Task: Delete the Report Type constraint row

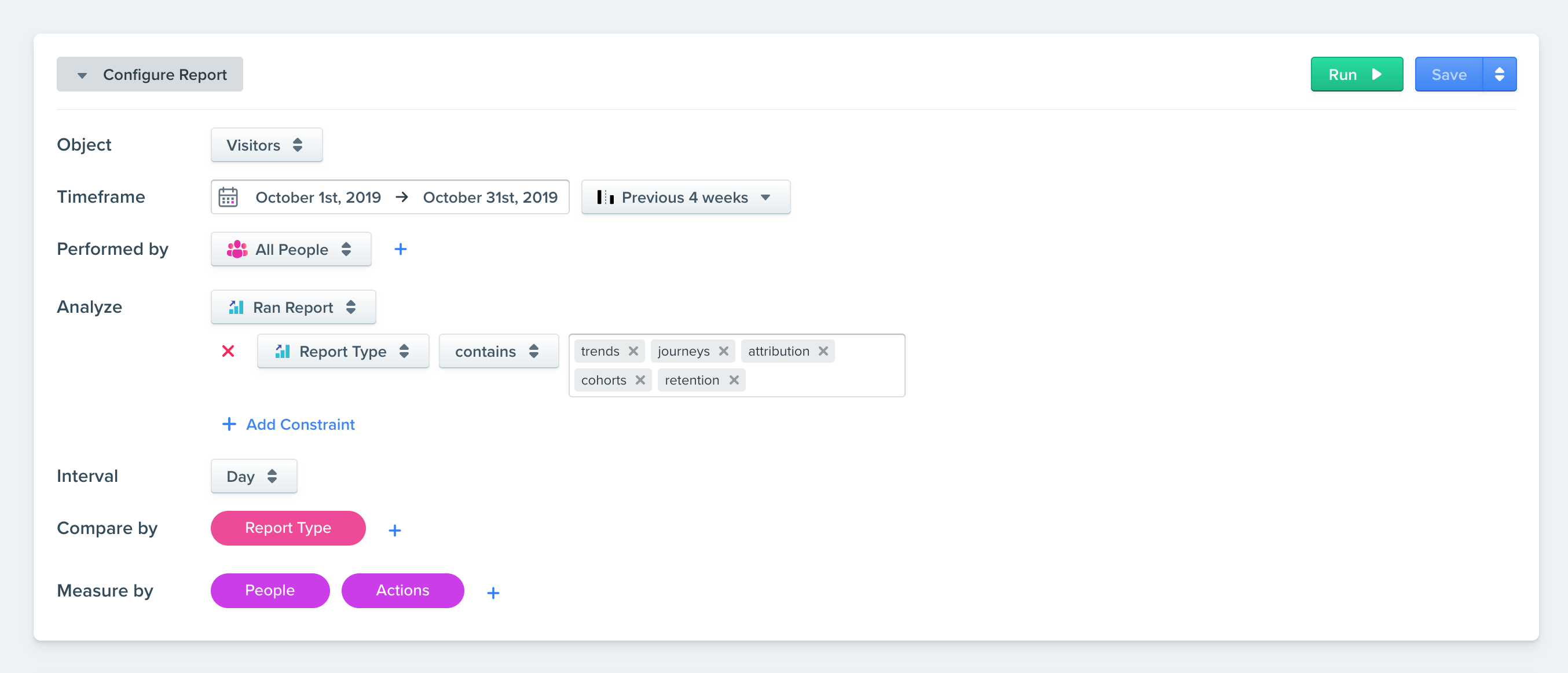Action: tap(228, 351)
